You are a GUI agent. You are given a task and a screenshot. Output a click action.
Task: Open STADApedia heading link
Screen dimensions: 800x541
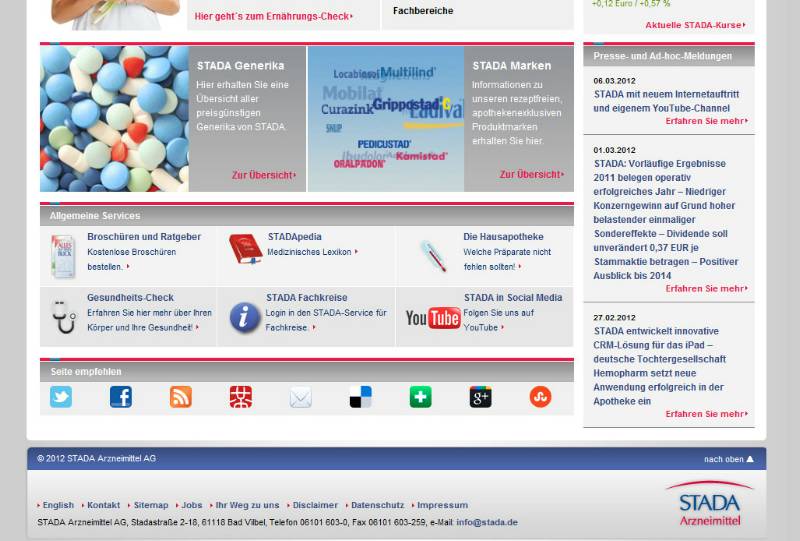(x=294, y=237)
